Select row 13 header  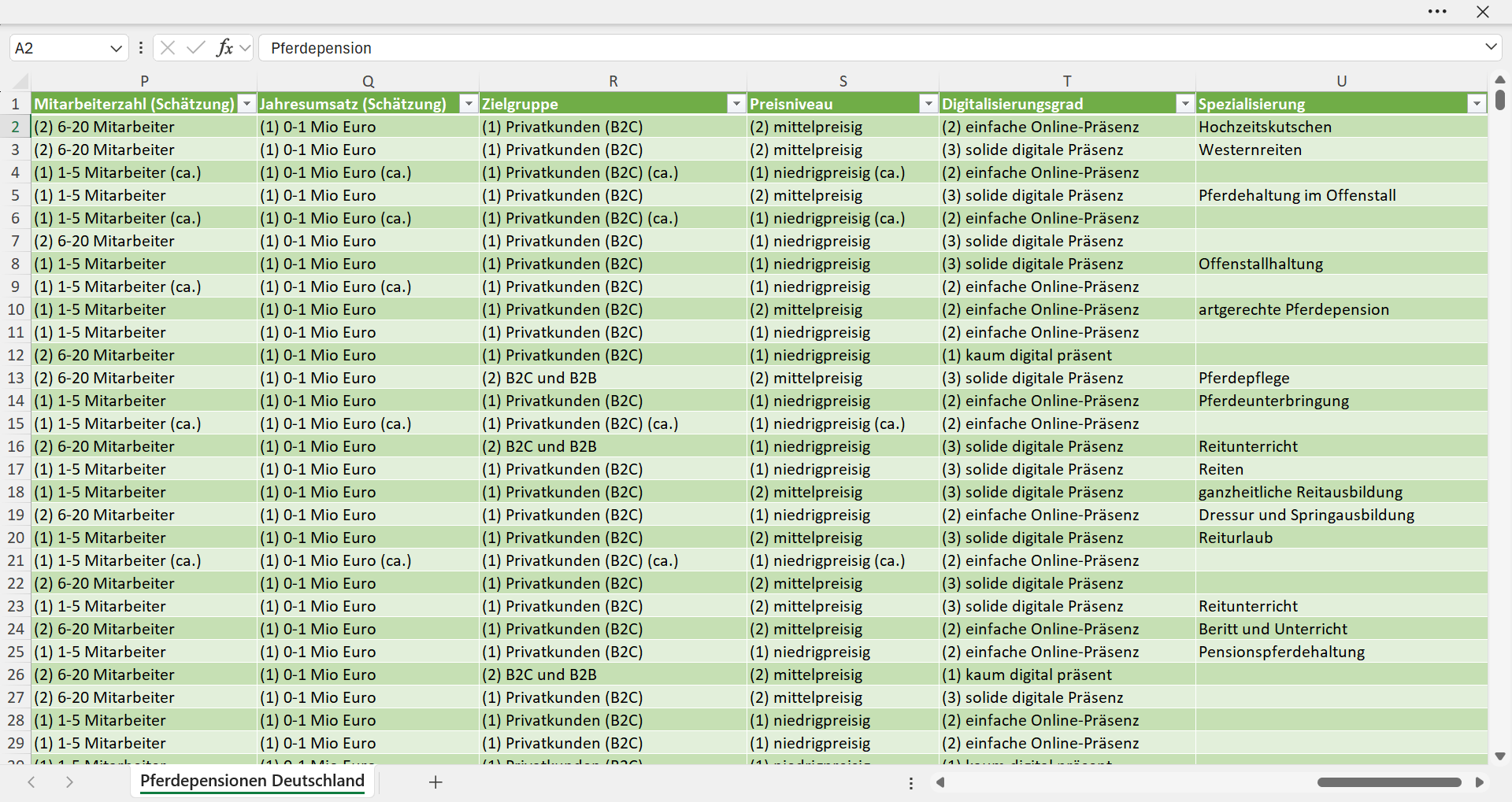(16, 378)
